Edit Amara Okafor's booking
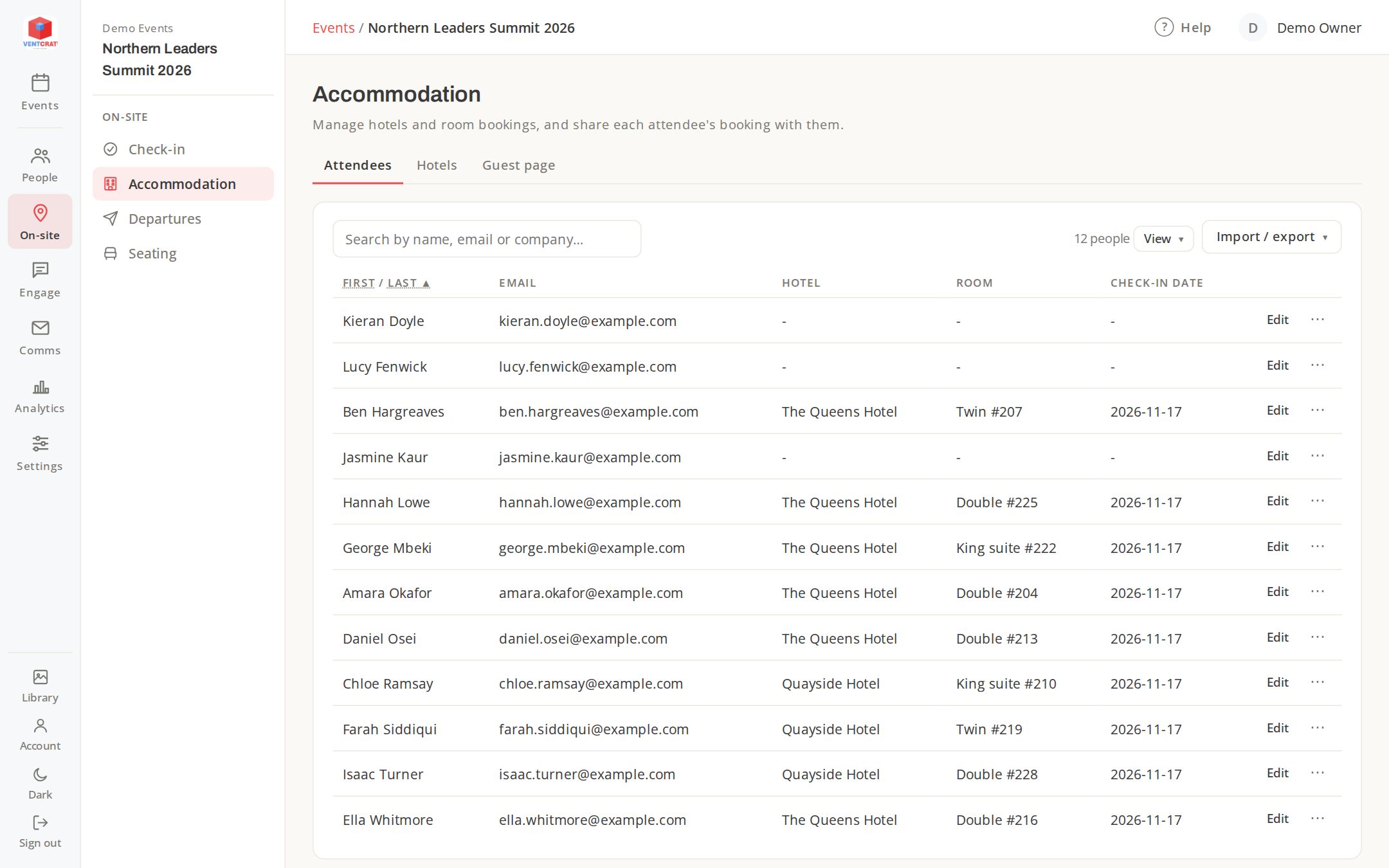The image size is (1389, 868). pos(1277,592)
